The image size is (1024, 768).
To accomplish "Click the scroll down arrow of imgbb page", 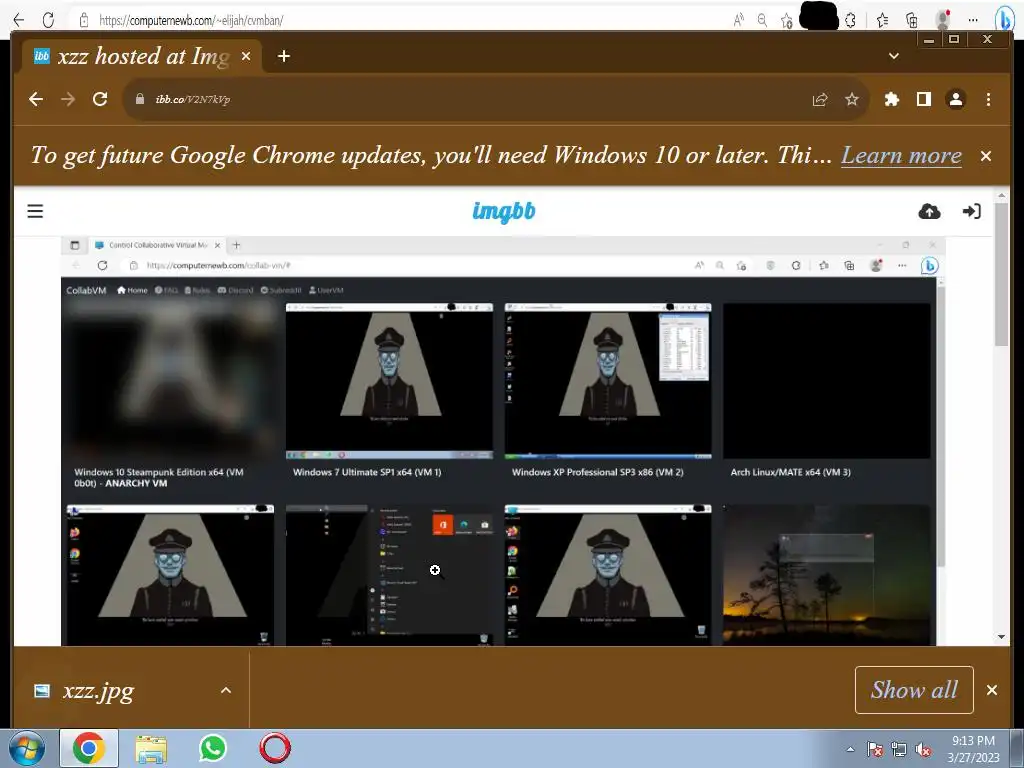I will point(1001,637).
